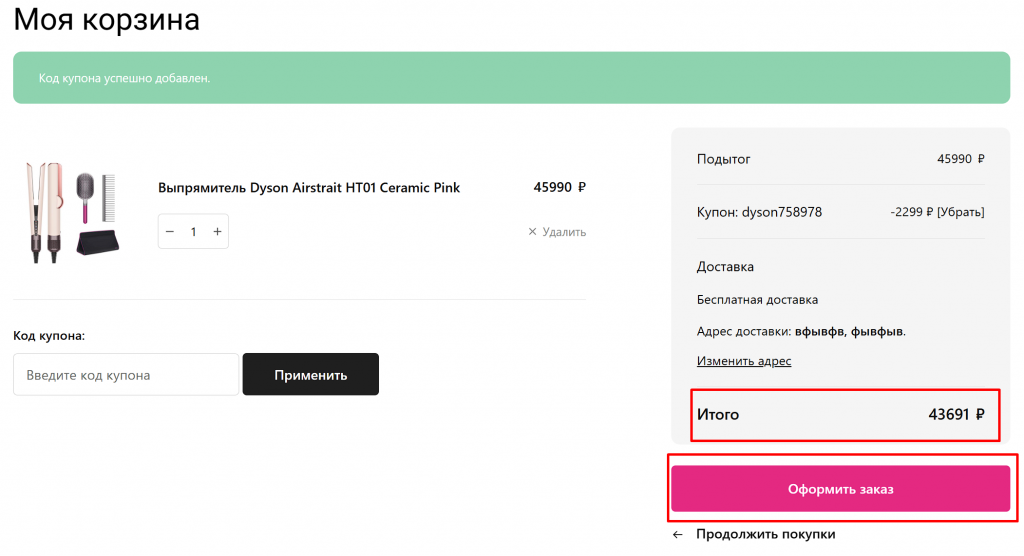This screenshot has height=556, width=1024.
Task: Go back via Продолжить покупки link
Action: point(765,534)
